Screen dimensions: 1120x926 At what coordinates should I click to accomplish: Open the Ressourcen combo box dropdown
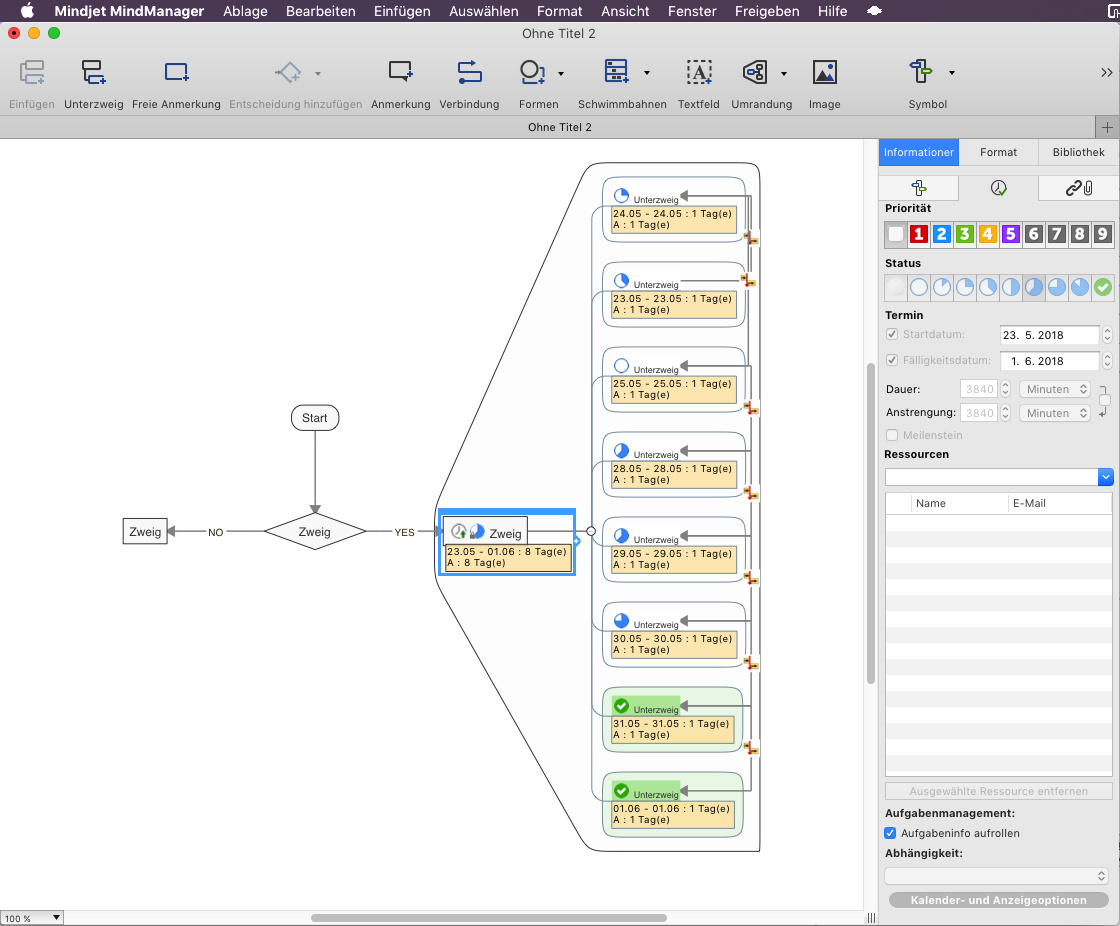click(1105, 477)
